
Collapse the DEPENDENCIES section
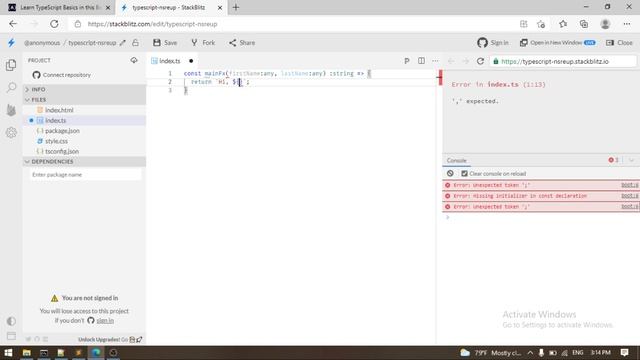point(84,162)
